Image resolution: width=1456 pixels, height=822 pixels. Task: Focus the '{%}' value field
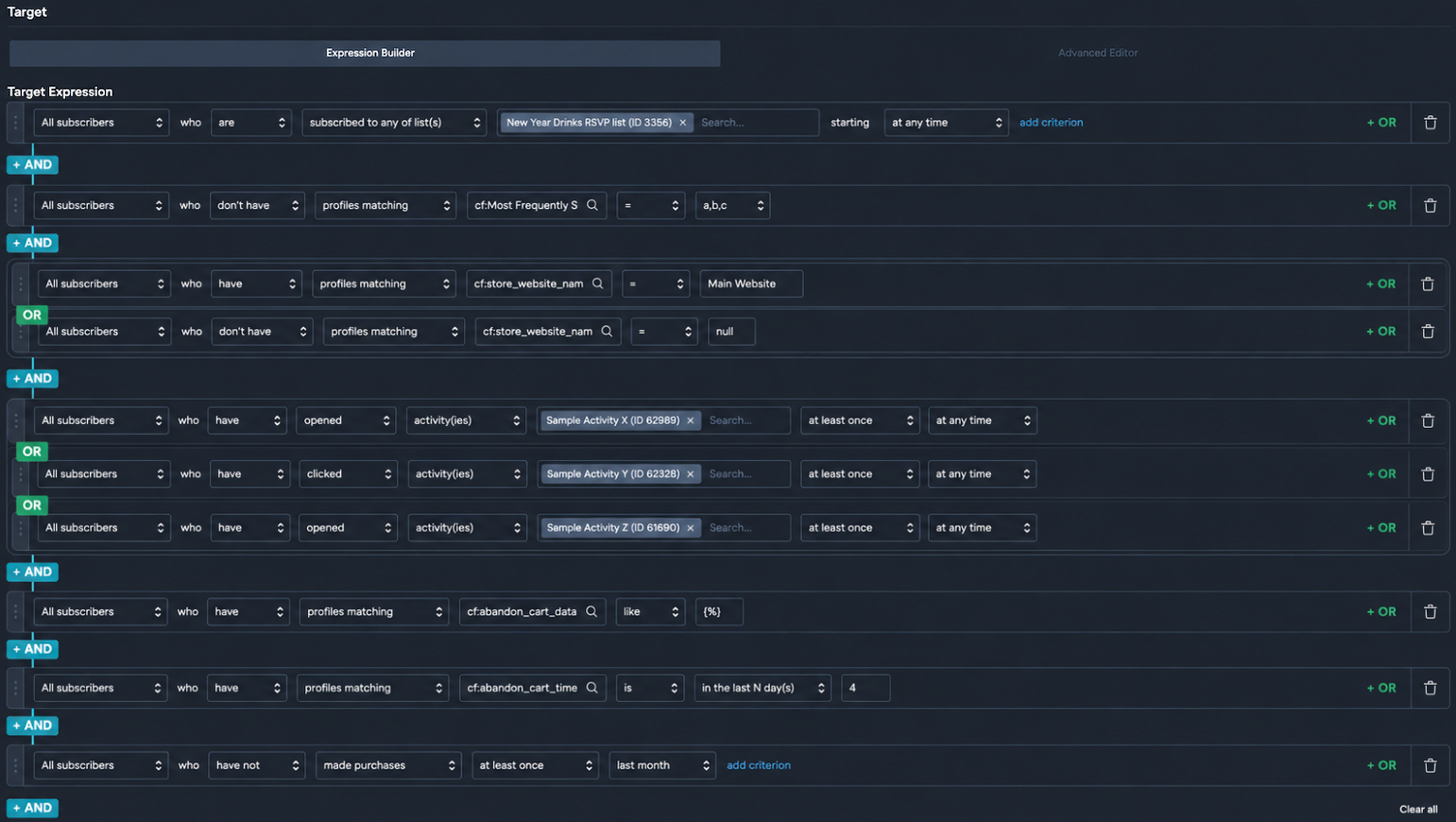click(719, 612)
